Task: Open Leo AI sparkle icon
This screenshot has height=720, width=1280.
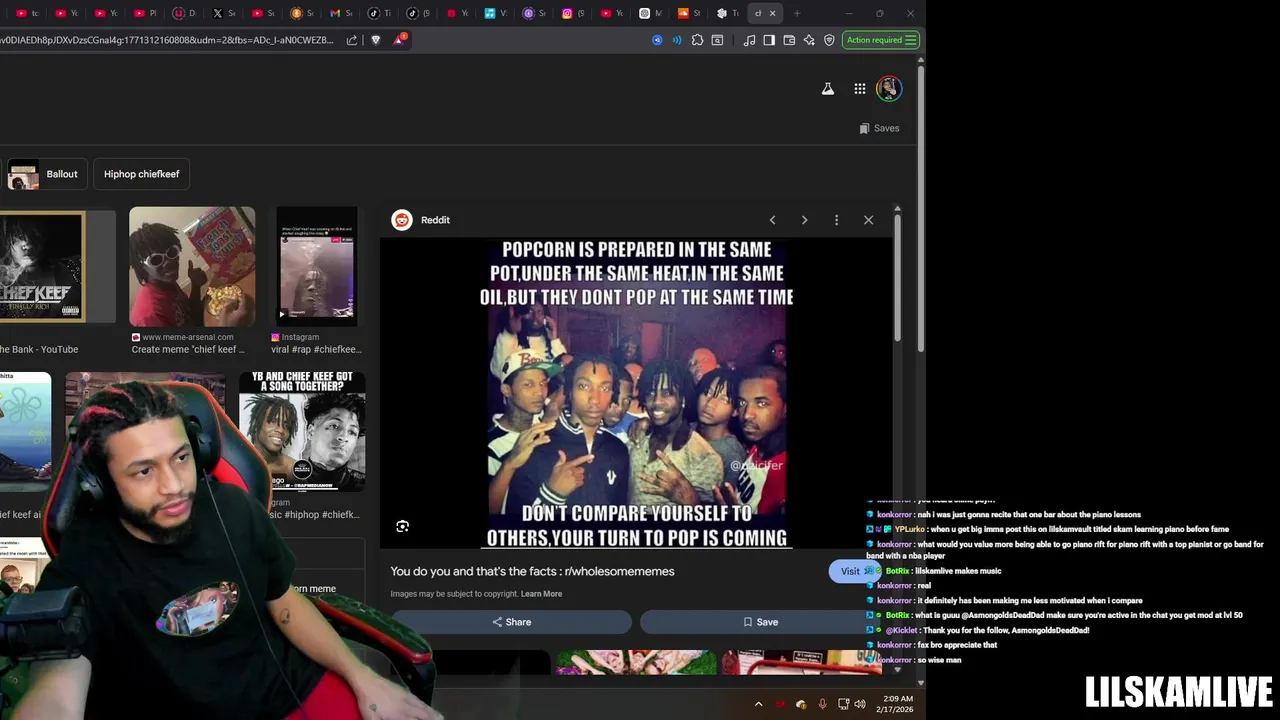Action: click(809, 40)
